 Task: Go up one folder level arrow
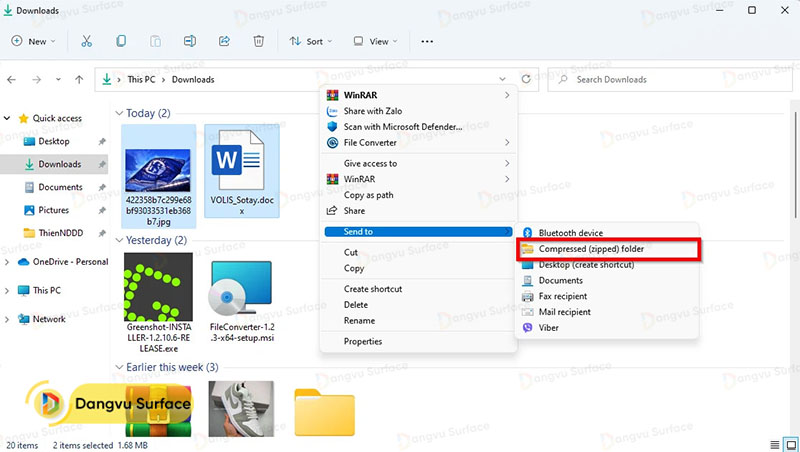(79, 79)
